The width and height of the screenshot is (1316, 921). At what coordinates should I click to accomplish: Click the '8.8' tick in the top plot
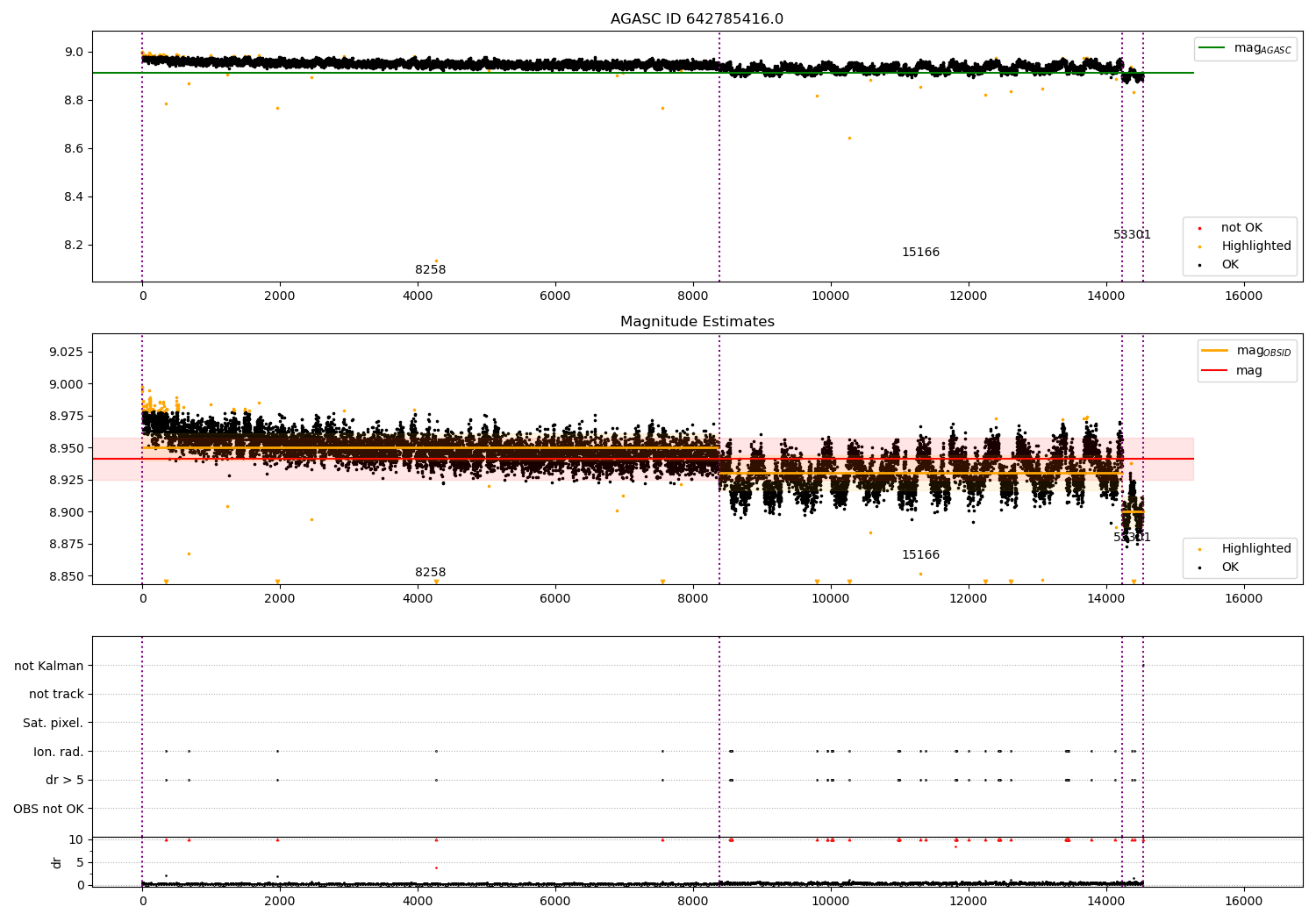coord(75,101)
